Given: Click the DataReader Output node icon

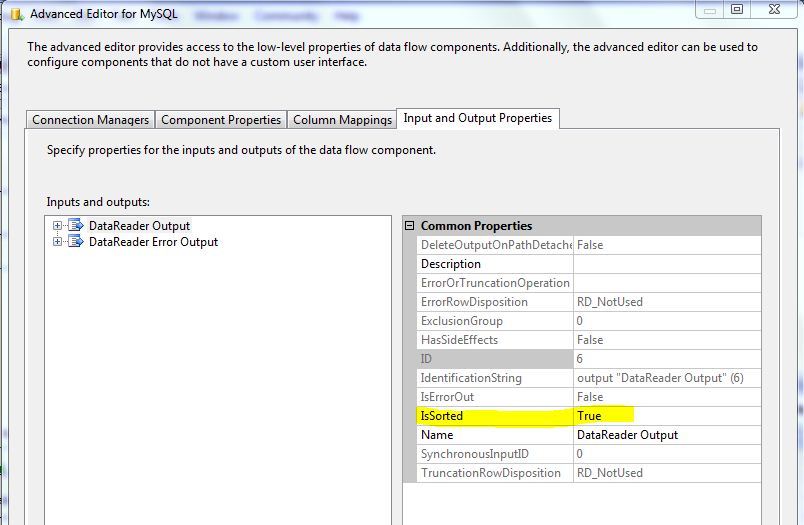Looking at the screenshot, I should [75, 225].
